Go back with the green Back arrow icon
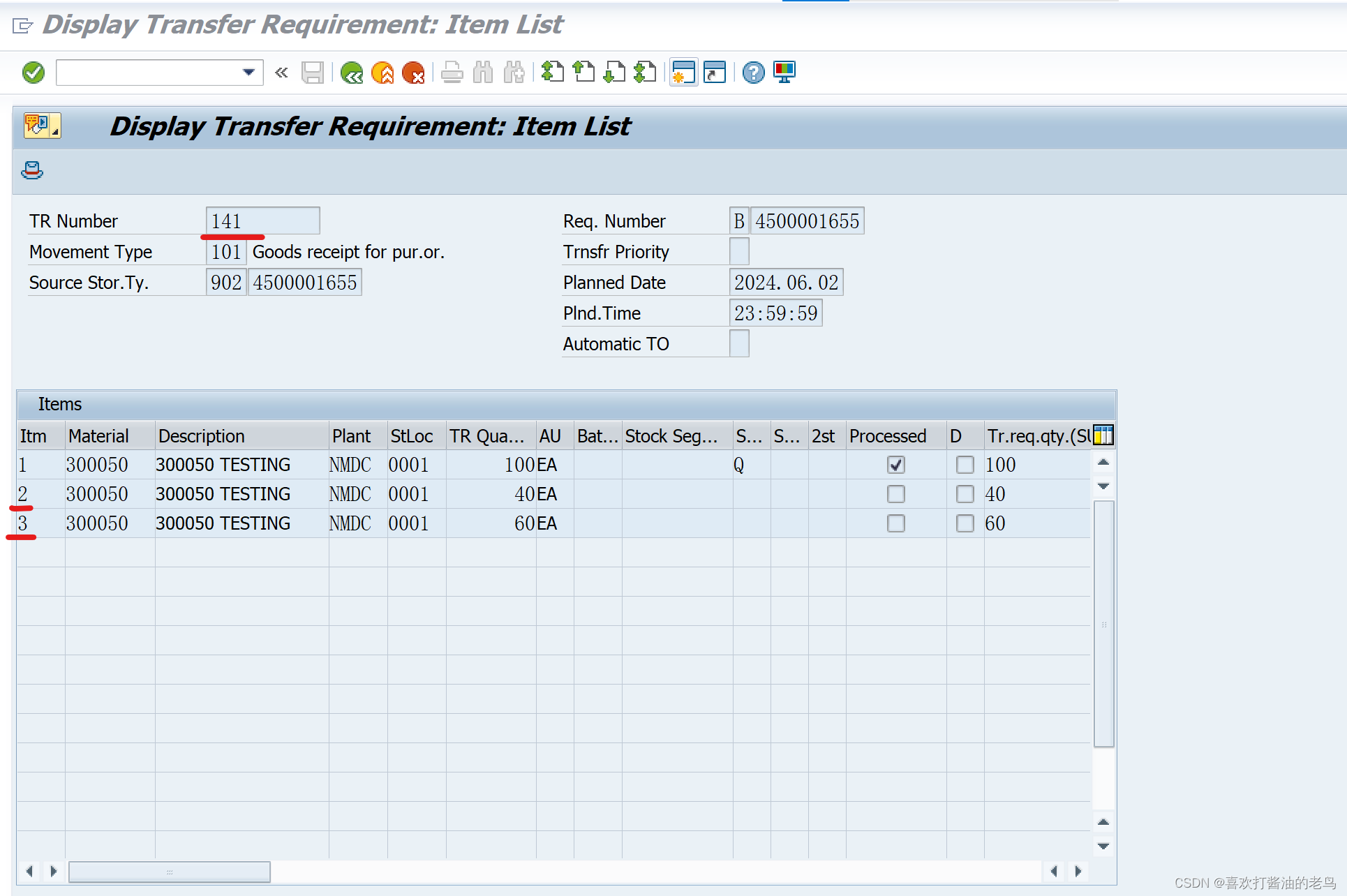1347x896 pixels. [x=352, y=73]
